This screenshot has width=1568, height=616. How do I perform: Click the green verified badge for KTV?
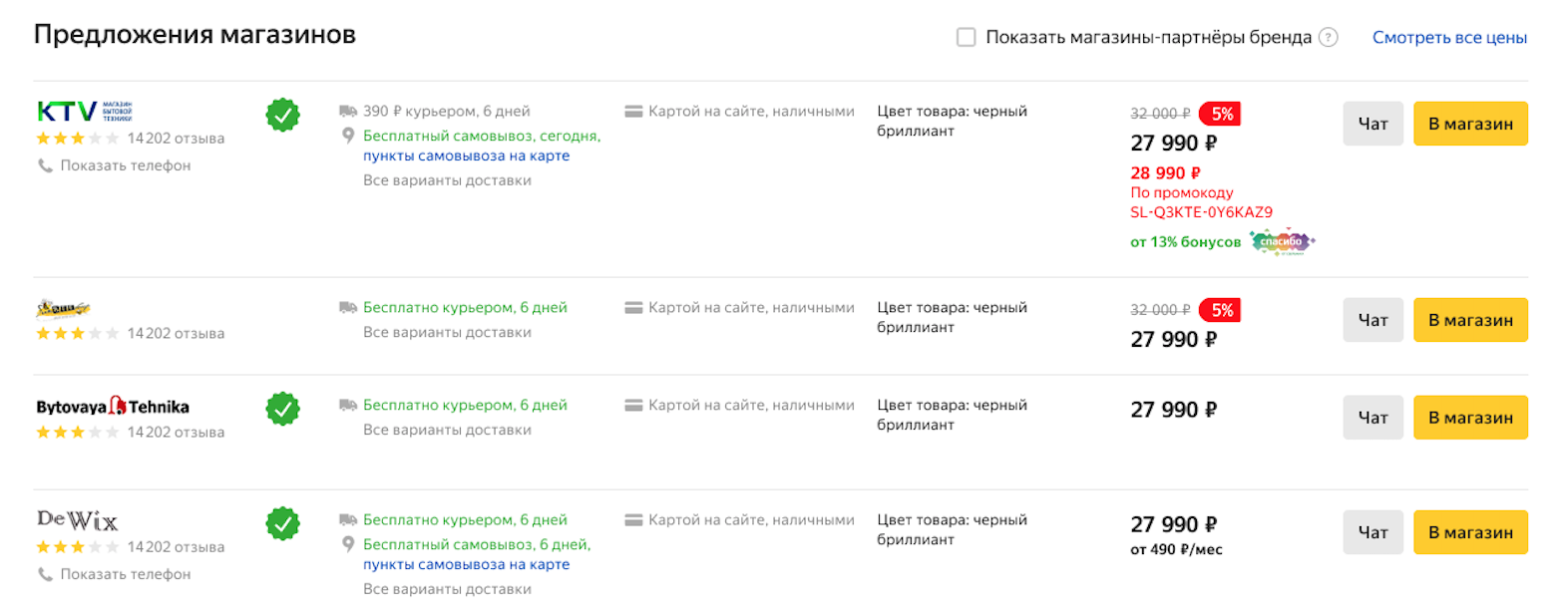[x=283, y=115]
